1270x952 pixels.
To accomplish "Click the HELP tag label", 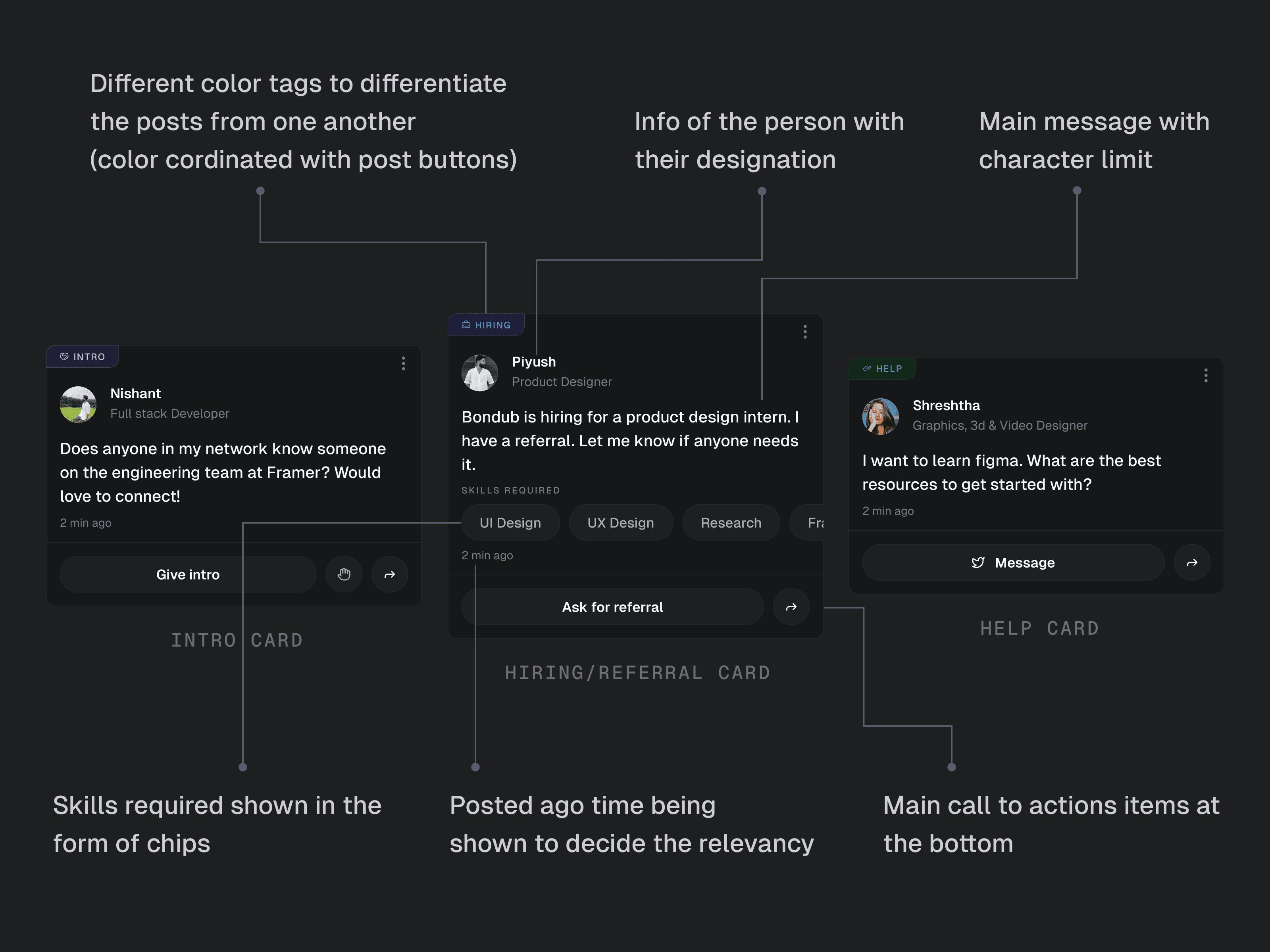I will pos(883,369).
